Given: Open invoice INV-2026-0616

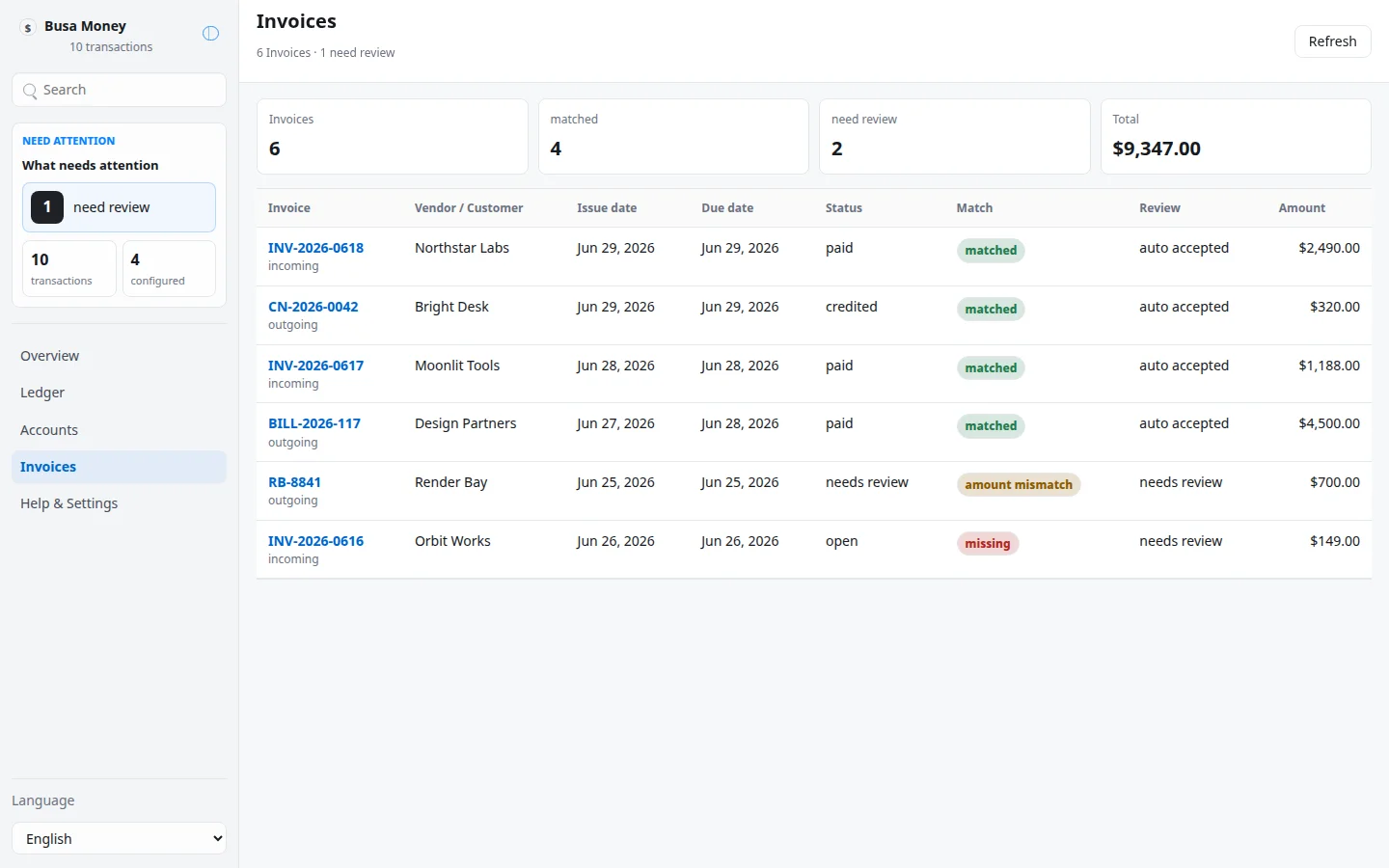Looking at the screenshot, I should tap(315, 541).
